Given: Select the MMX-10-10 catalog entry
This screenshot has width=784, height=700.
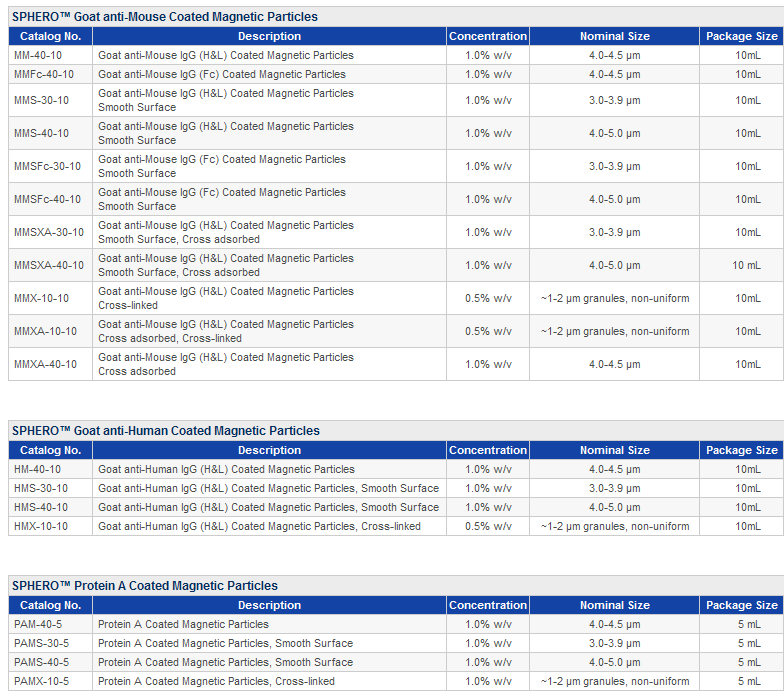Looking at the screenshot, I should tap(42, 298).
